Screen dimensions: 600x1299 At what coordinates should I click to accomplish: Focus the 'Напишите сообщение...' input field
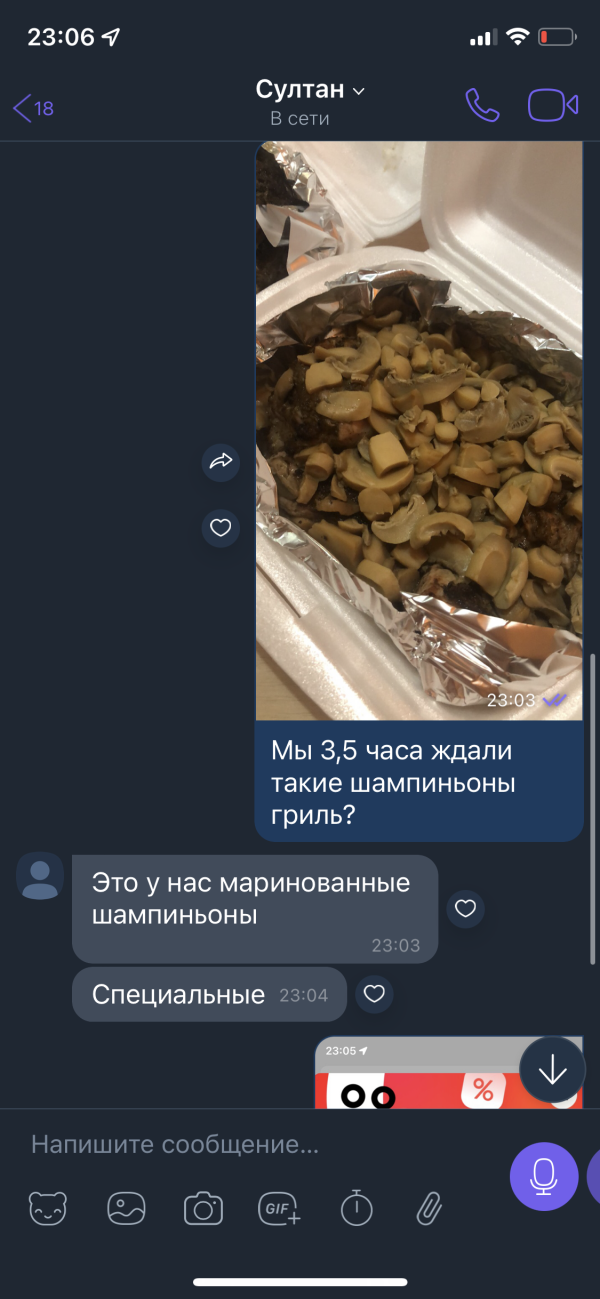point(260,1145)
